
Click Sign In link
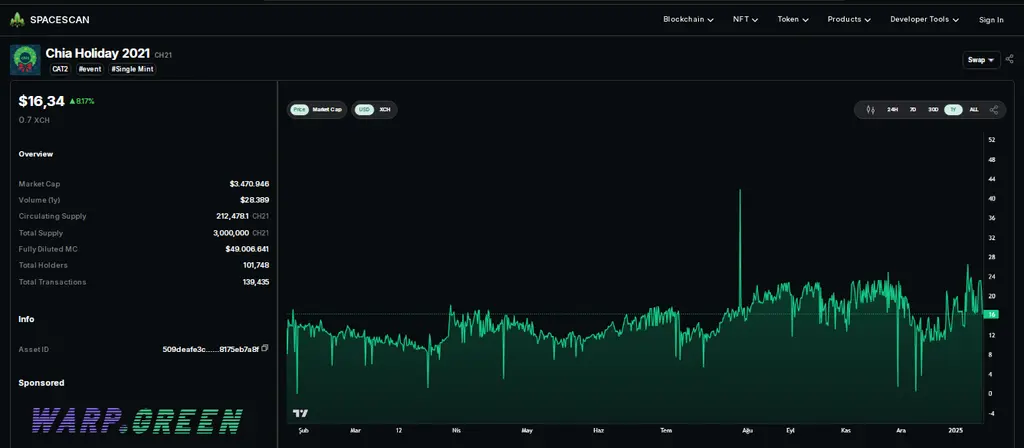click(991, 20)
